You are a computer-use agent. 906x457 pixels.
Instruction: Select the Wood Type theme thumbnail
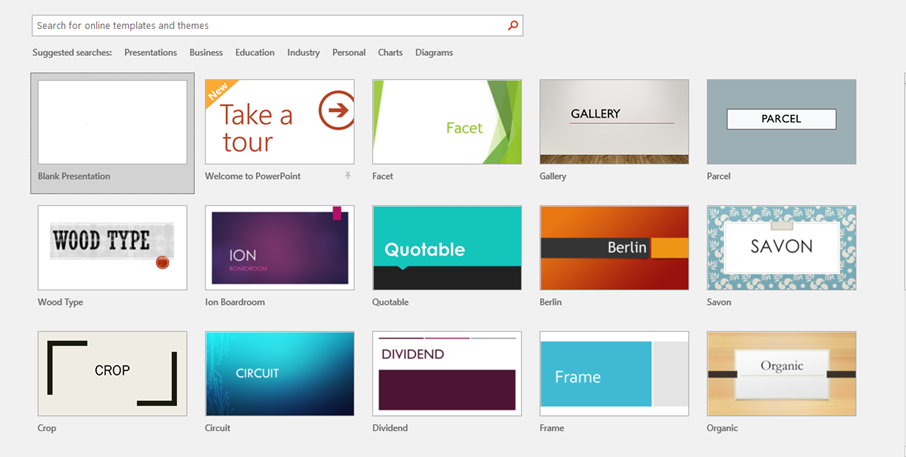click(112, 248)
